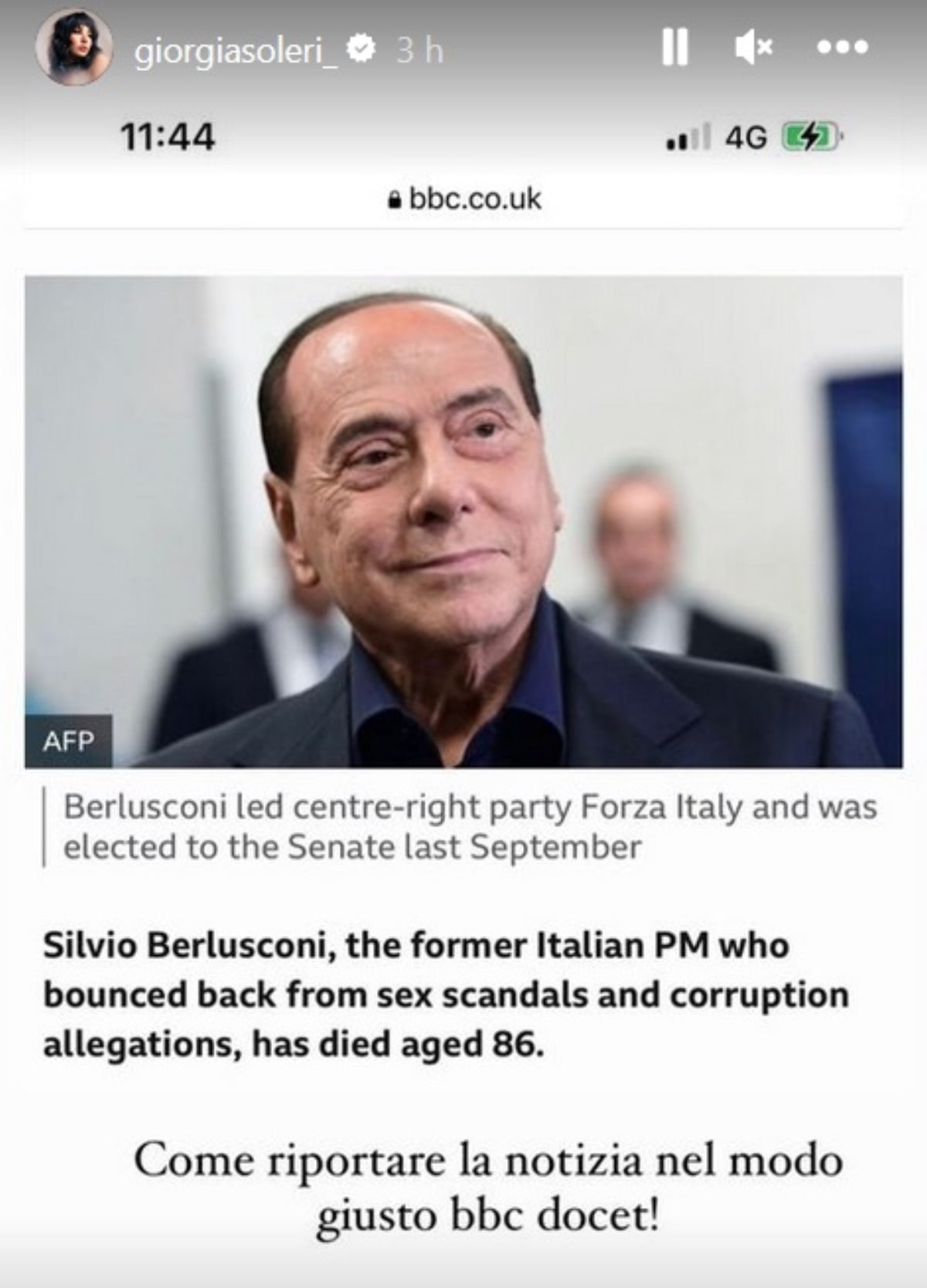Tap the bbc.co.uk address bar
Viewport: 927px width, 1288px height.
point(474,199)
